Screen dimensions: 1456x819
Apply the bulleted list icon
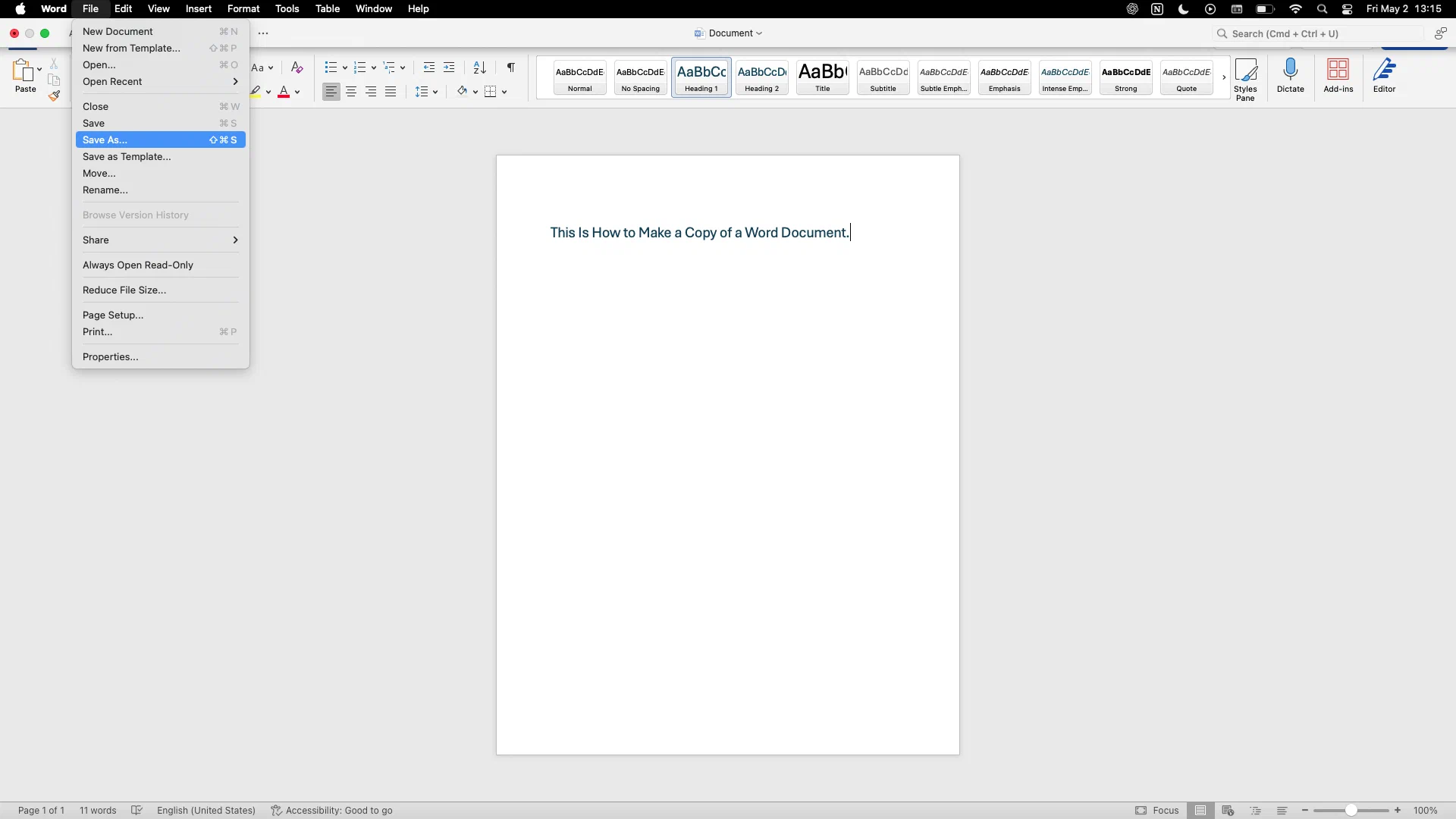click(331, 67)
